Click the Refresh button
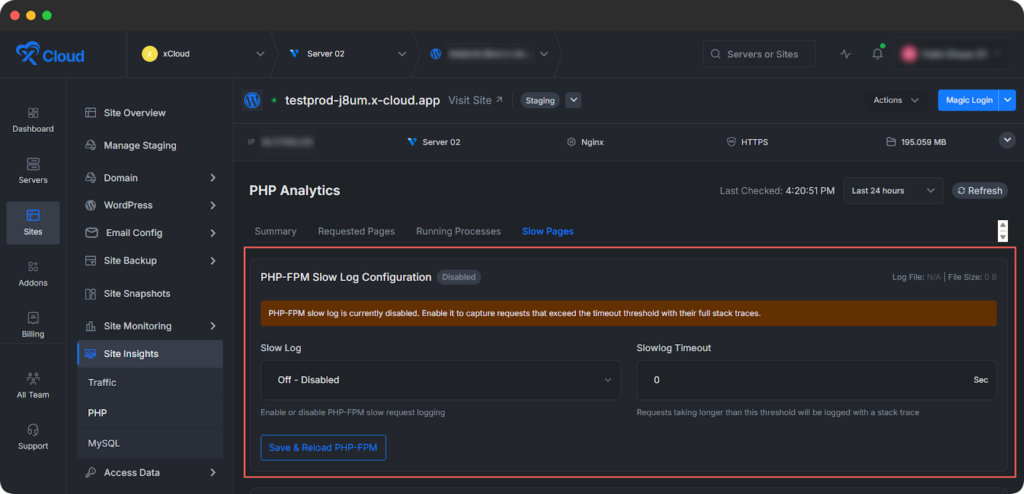Viewport: 1024px width, 494px height. pyautogui.click(x=979, y=190)
